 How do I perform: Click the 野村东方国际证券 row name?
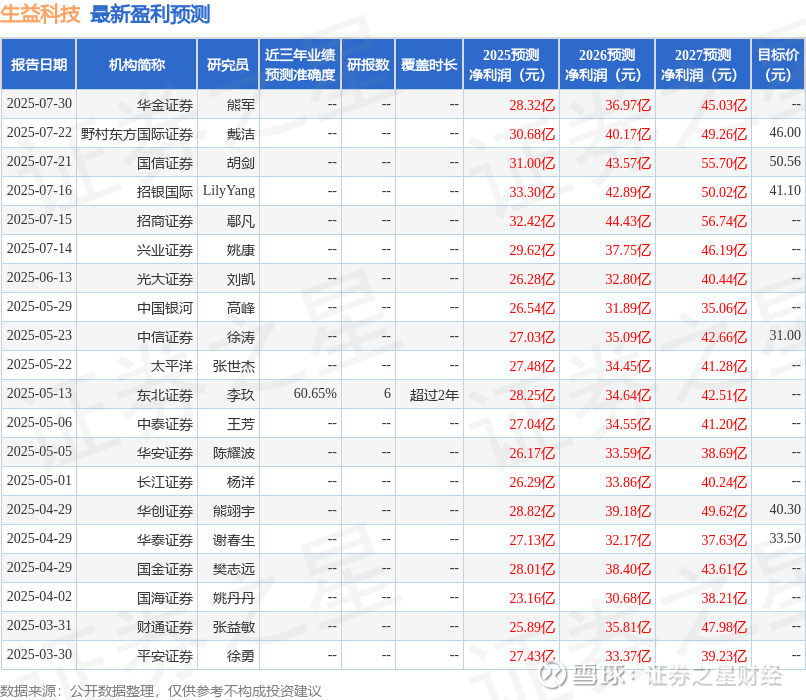click(137, 134)
